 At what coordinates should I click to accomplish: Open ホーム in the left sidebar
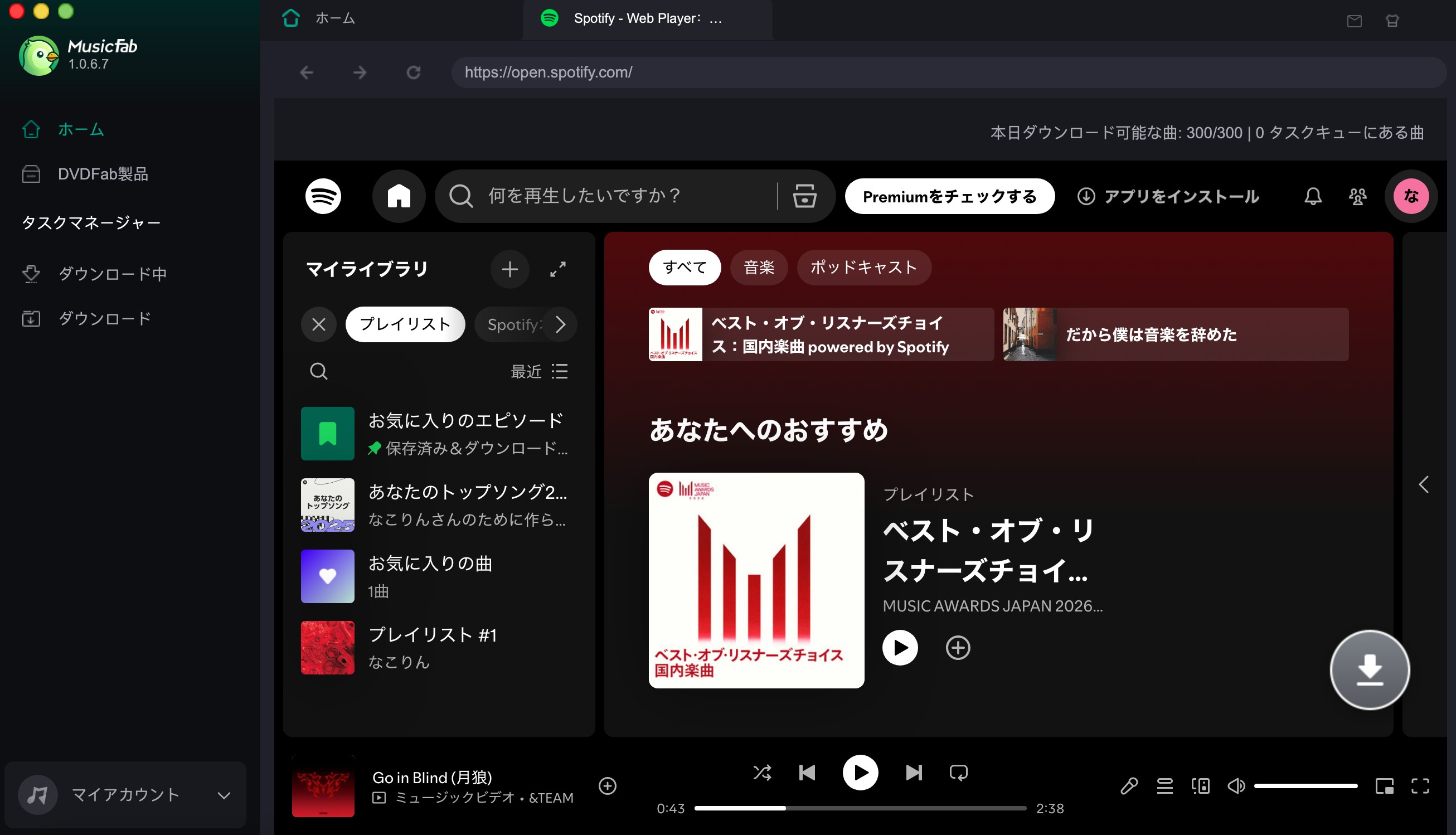point(63,130)
